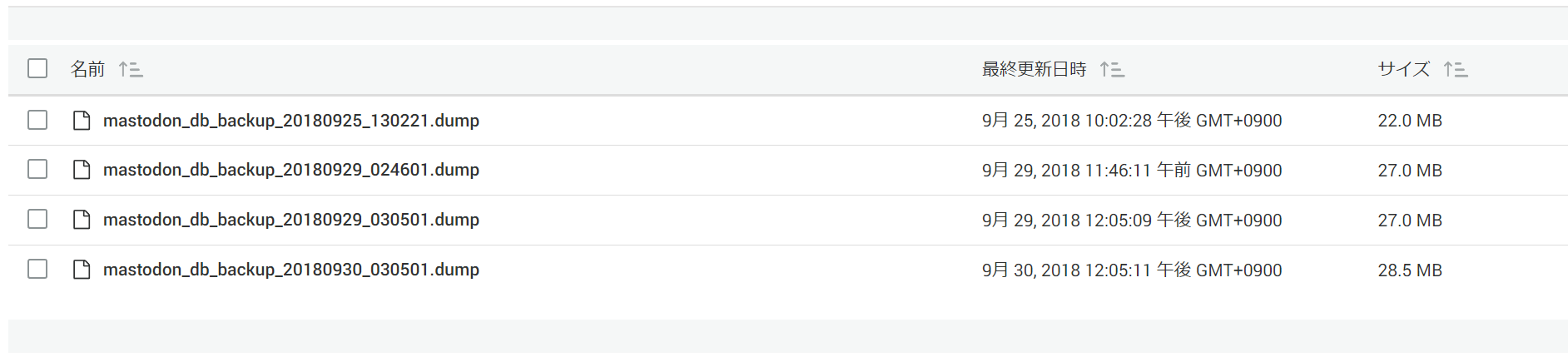This screenshot has height=357, width=1568.
Task: Click the 最終更新日時 column header label
Action: [x=1034, y=69]
